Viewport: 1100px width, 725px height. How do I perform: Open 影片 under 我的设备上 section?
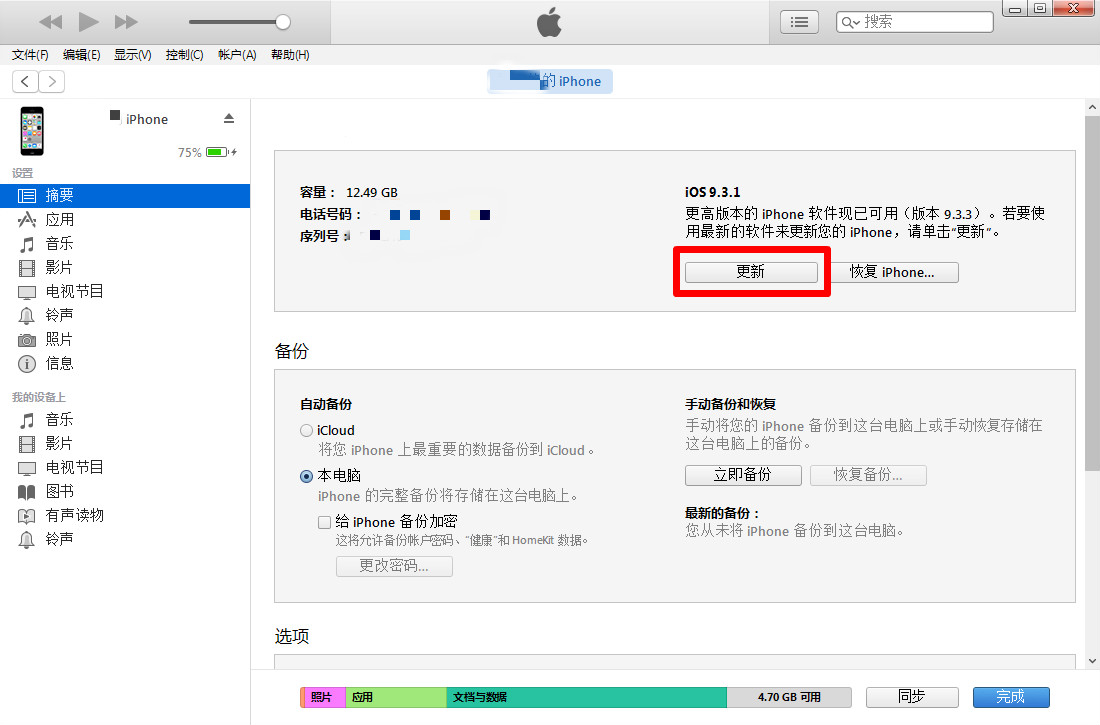(125, 444)
